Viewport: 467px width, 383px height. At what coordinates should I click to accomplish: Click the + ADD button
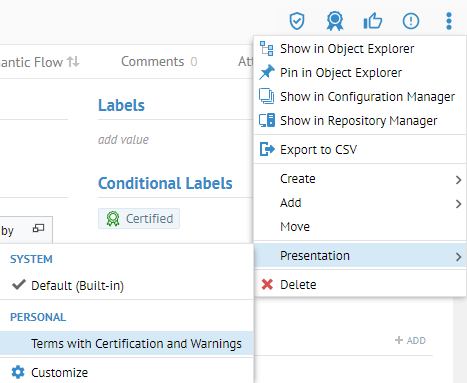410,340
